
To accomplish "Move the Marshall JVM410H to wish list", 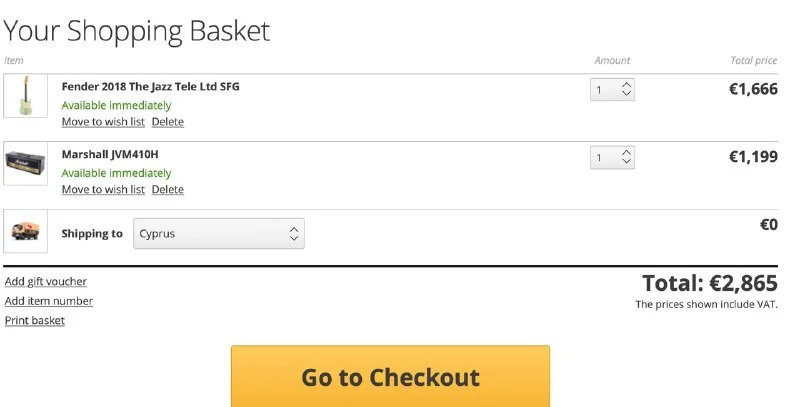I will [103, 190].
